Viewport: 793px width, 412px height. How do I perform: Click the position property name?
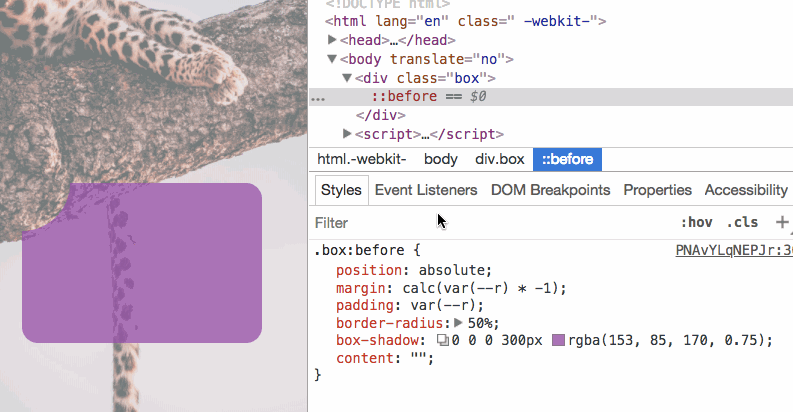[x=369, y=270]
